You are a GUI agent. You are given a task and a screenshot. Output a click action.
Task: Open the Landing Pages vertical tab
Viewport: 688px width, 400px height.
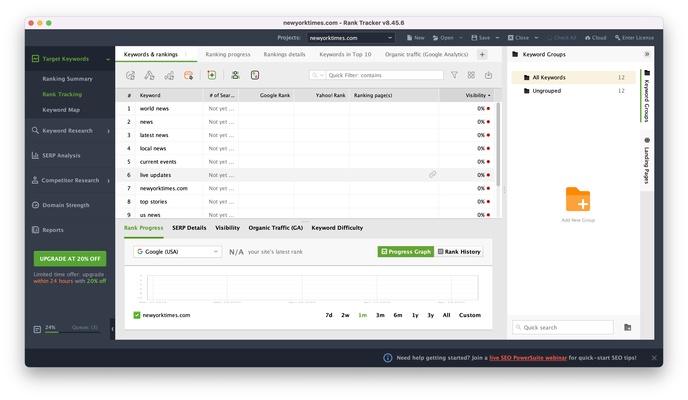(x=647, y=161)
